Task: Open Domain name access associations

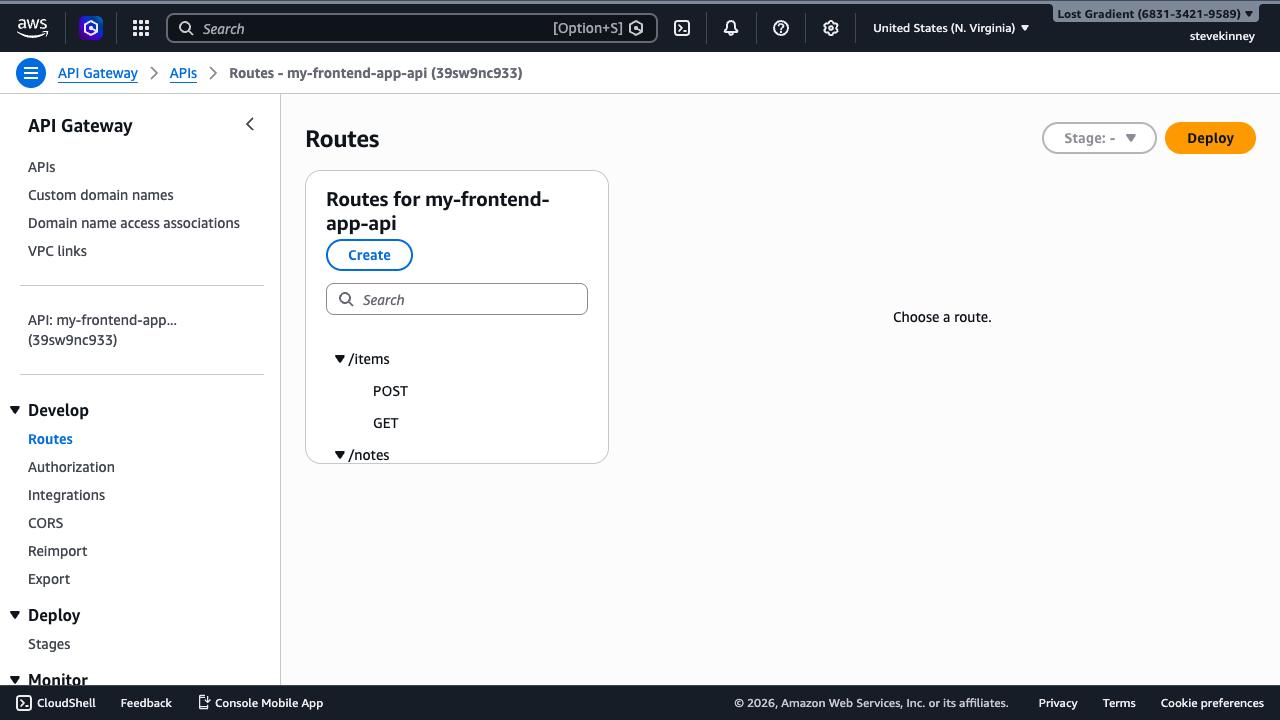Action: pyautogui.click(x=134, y=223)
